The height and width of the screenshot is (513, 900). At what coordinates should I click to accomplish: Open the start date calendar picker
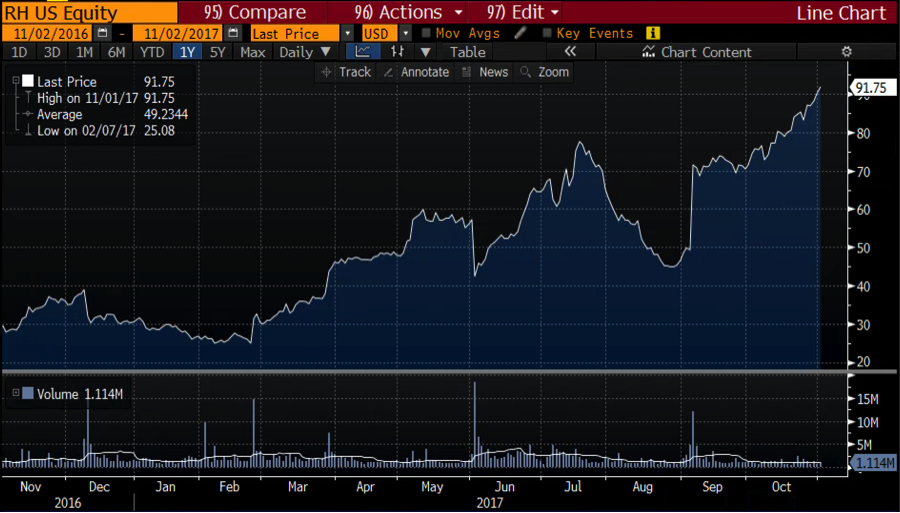pos(102,33)
